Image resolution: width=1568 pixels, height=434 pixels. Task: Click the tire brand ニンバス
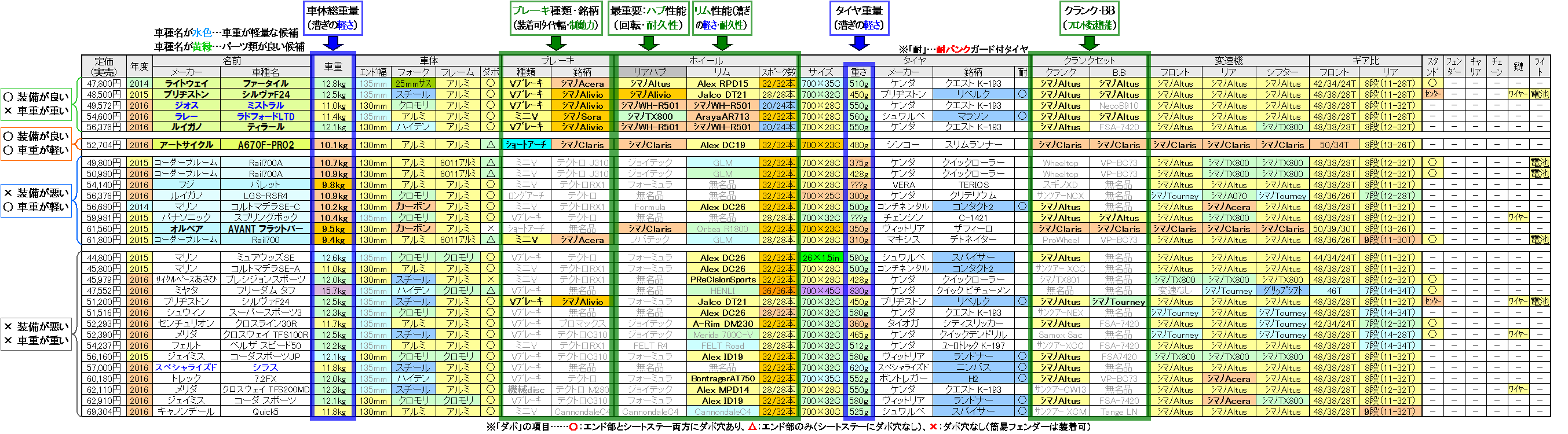tap(973, 368)
